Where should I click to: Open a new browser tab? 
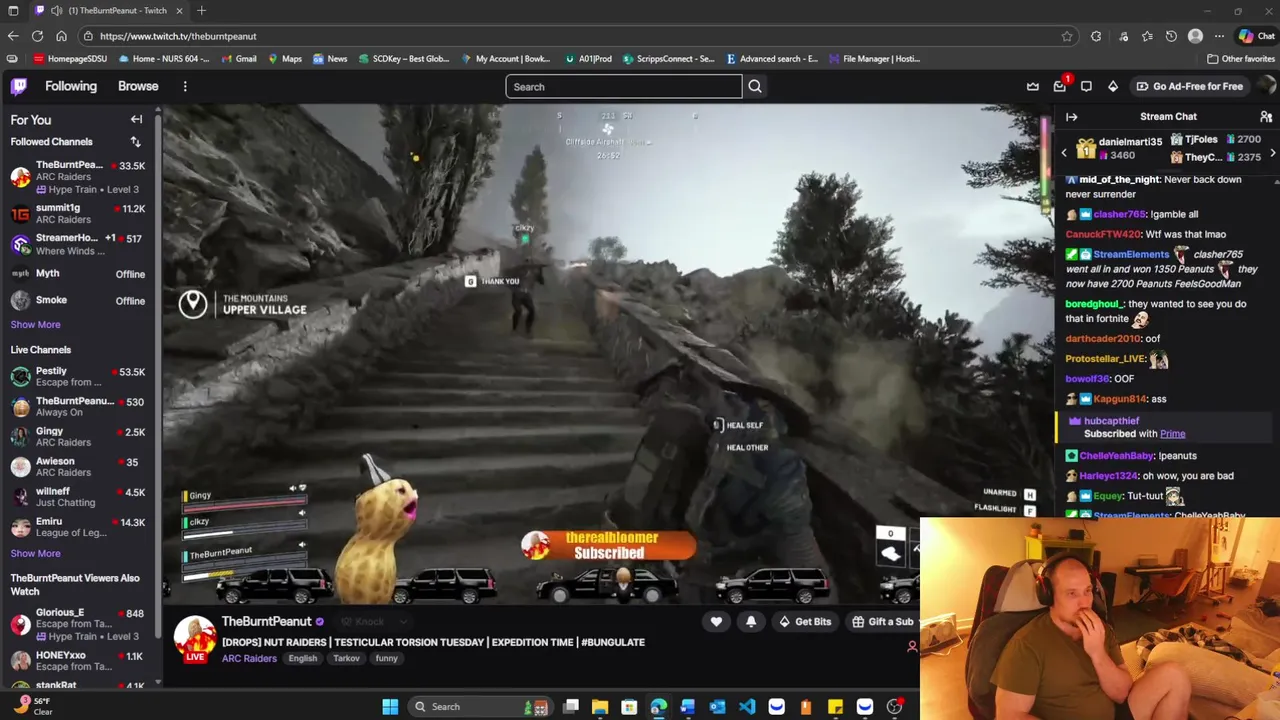tap(201, 10)
